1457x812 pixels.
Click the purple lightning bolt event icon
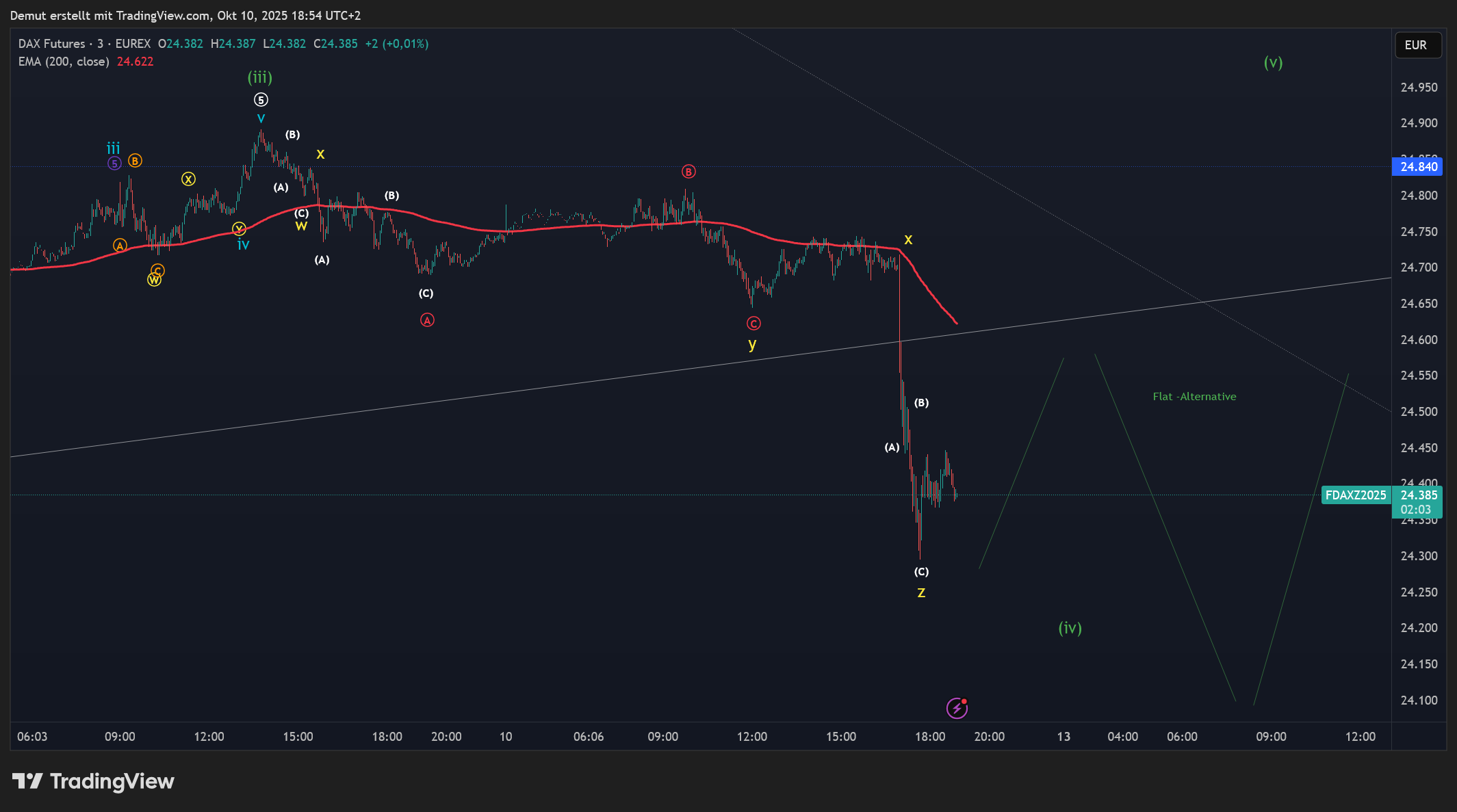pyautogui.click(x=956, y=708)
